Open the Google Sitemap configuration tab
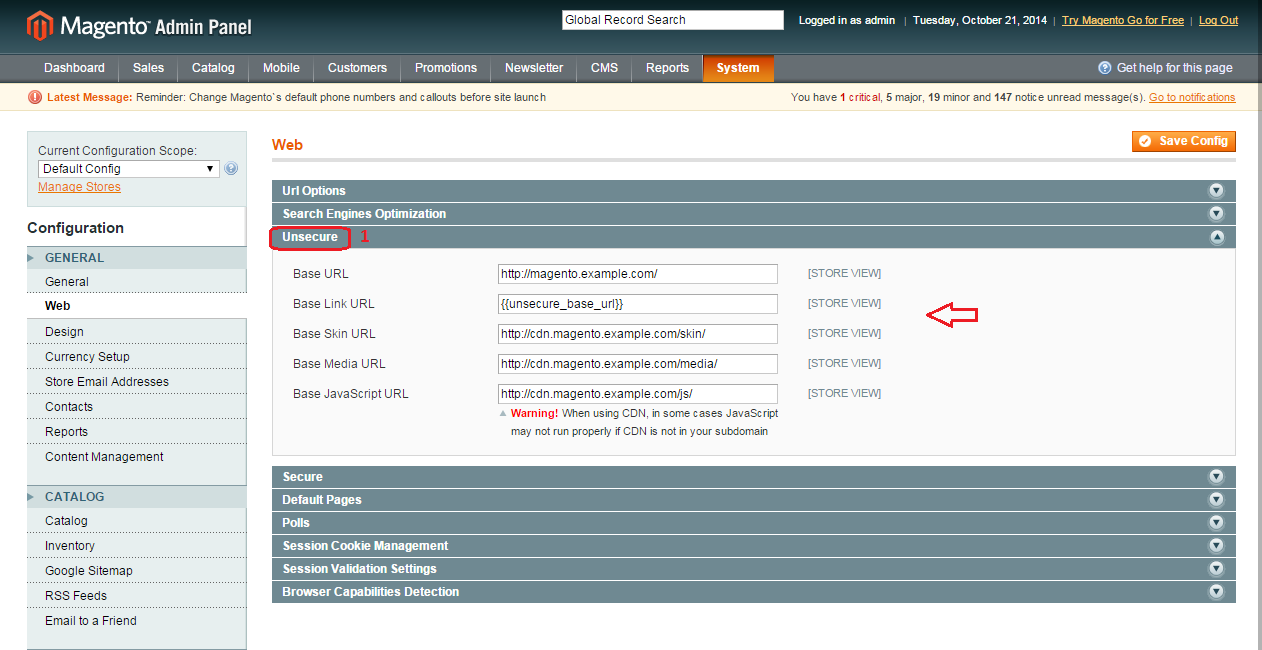This screenshot has height=650, width=1262. (x=136, y=571)
